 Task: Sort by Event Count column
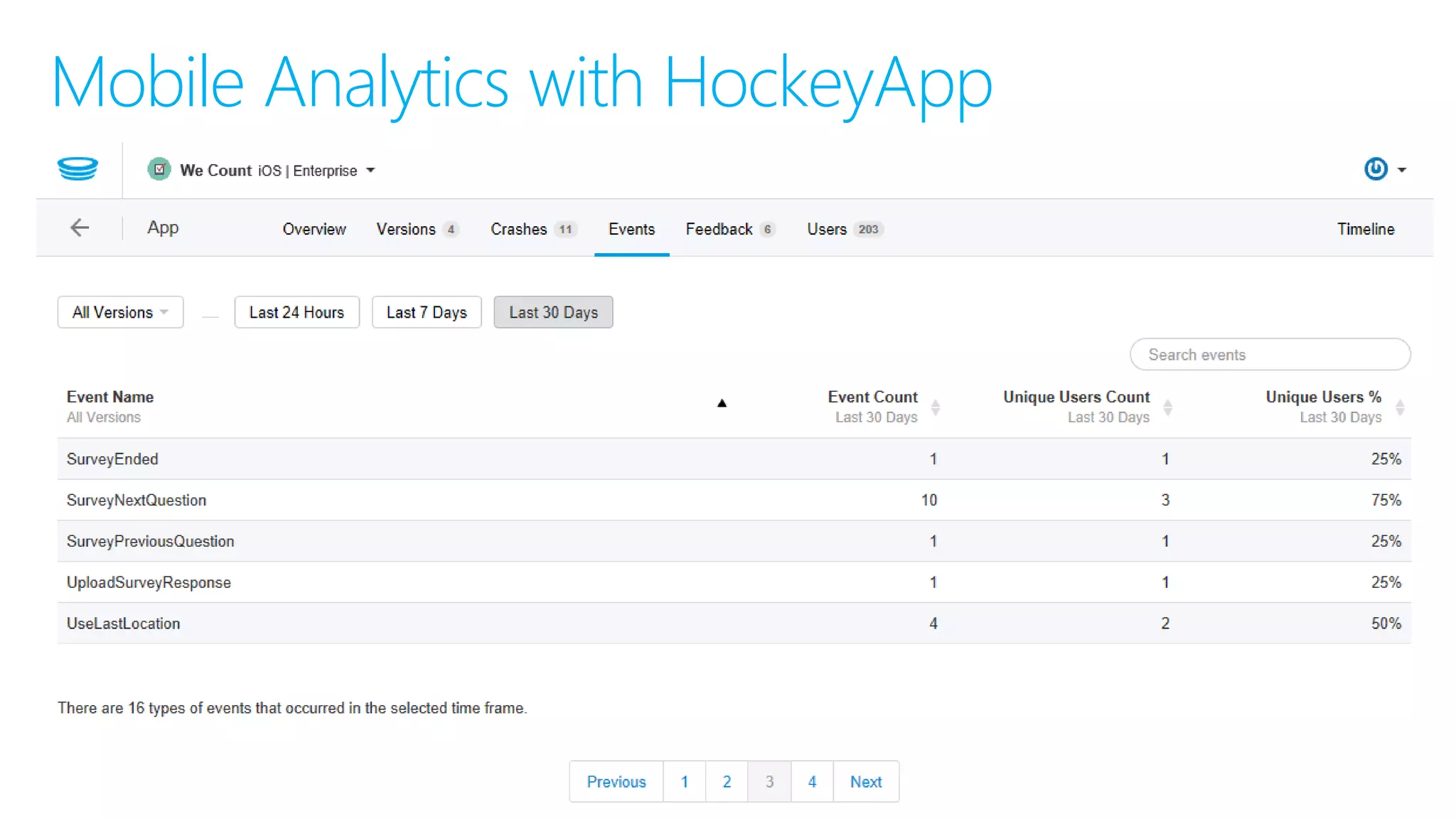(x=936, y=407)
